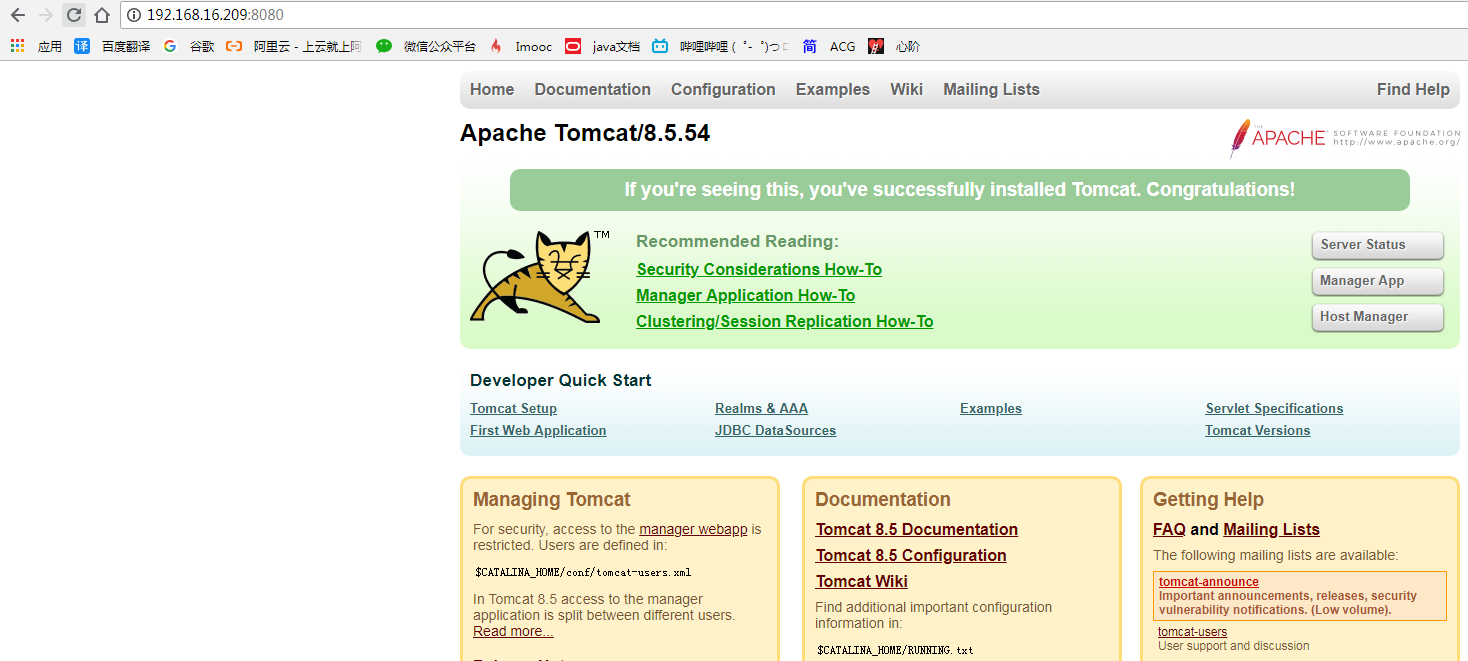The height and width of the screenshot is (661, 1468).
Task: Click the Host Manager button
Action: point(1378,317)
